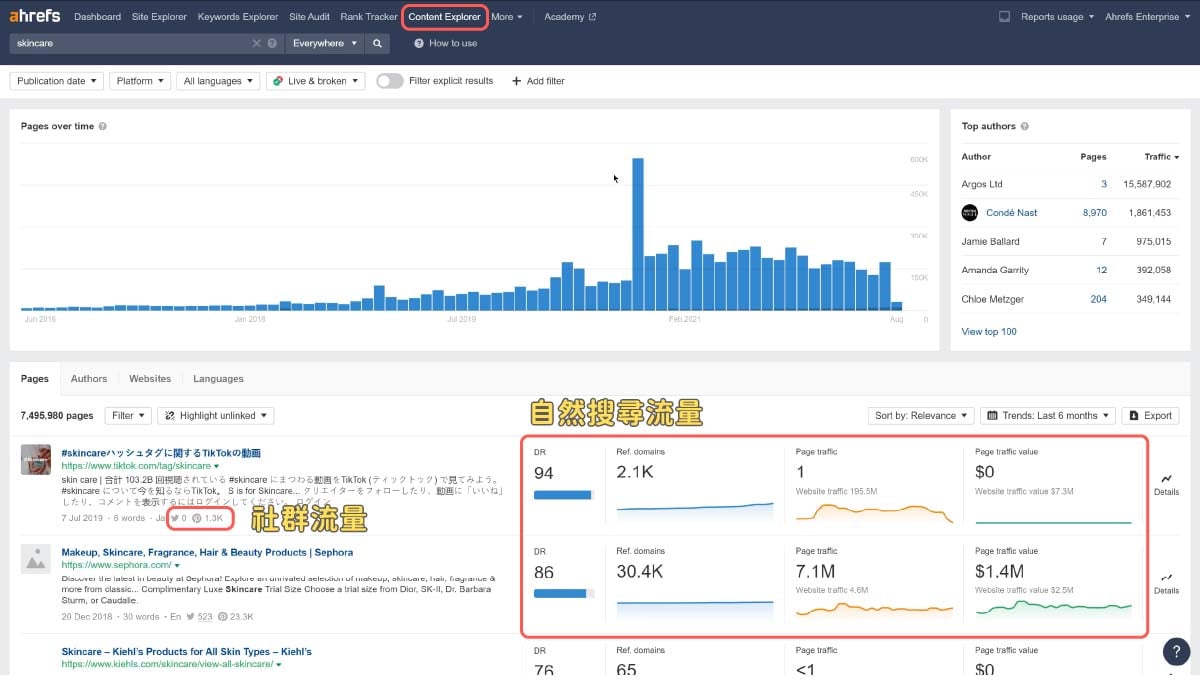Image resolution: width=1200 pixels, height=680 pixels.
Task: Open Sort by: Relevance dropdown
Action: [921, 415]
